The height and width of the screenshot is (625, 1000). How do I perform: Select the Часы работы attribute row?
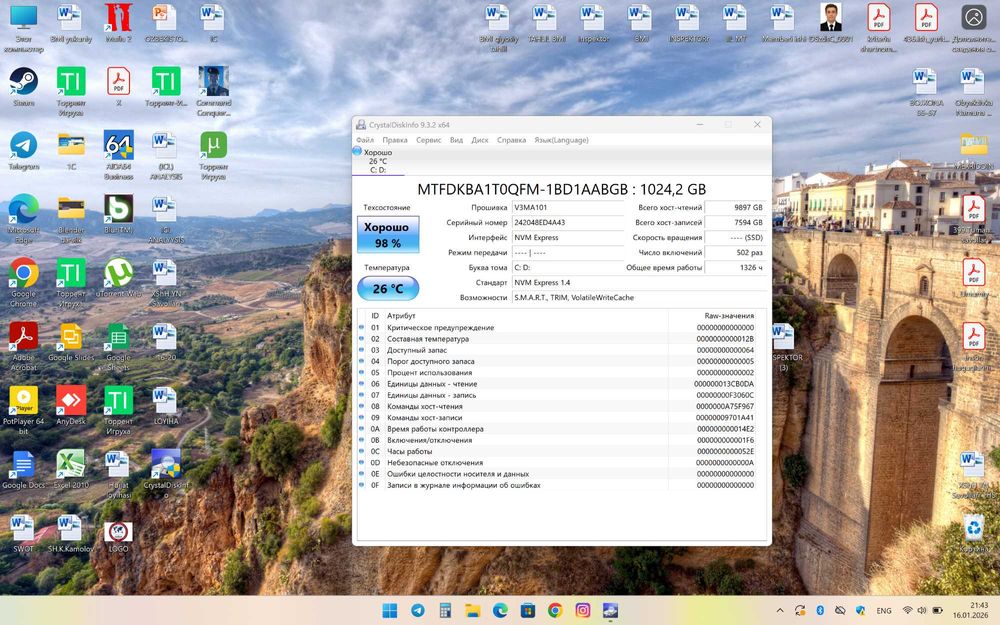[x=558, y=452]
